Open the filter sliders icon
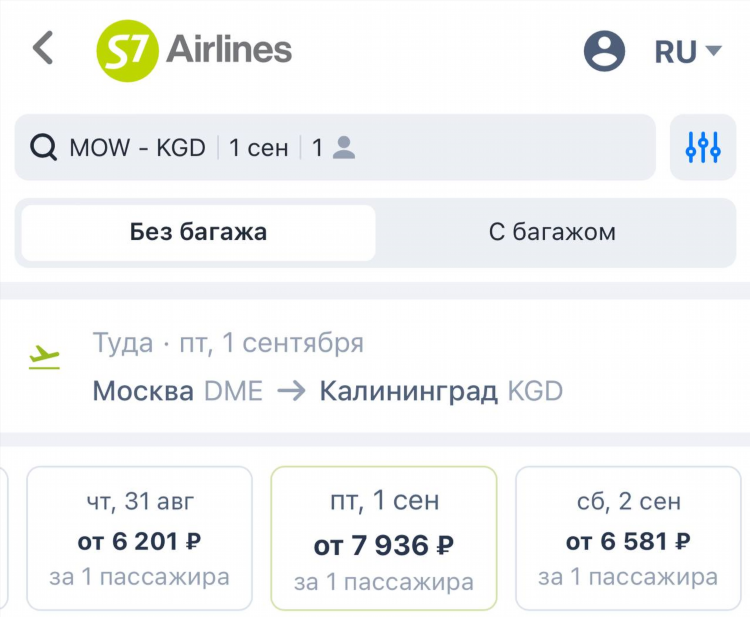Viewport: 750px width, 617px height. click(703, 147)
